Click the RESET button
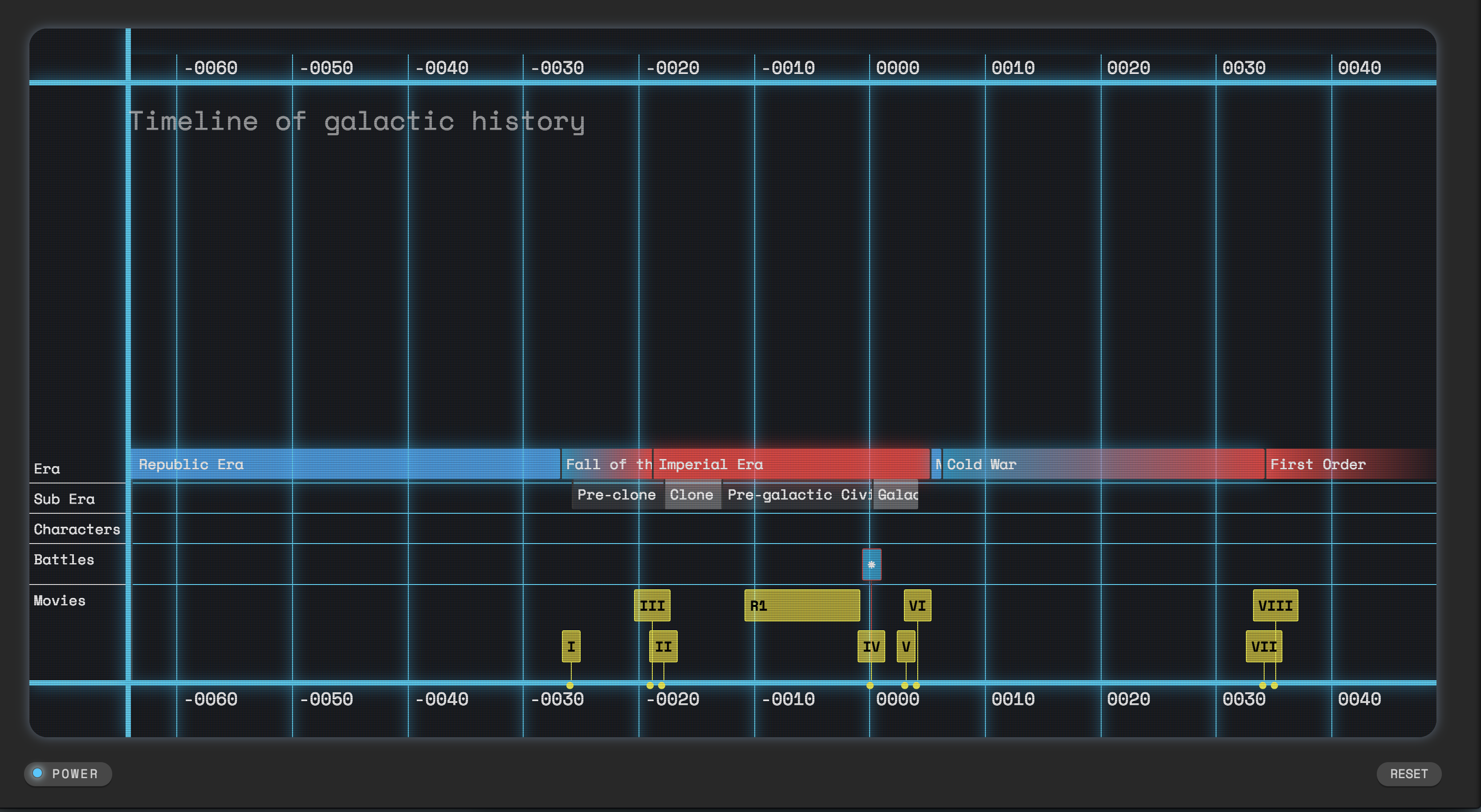1481x812 pixels. (1408, 774)
